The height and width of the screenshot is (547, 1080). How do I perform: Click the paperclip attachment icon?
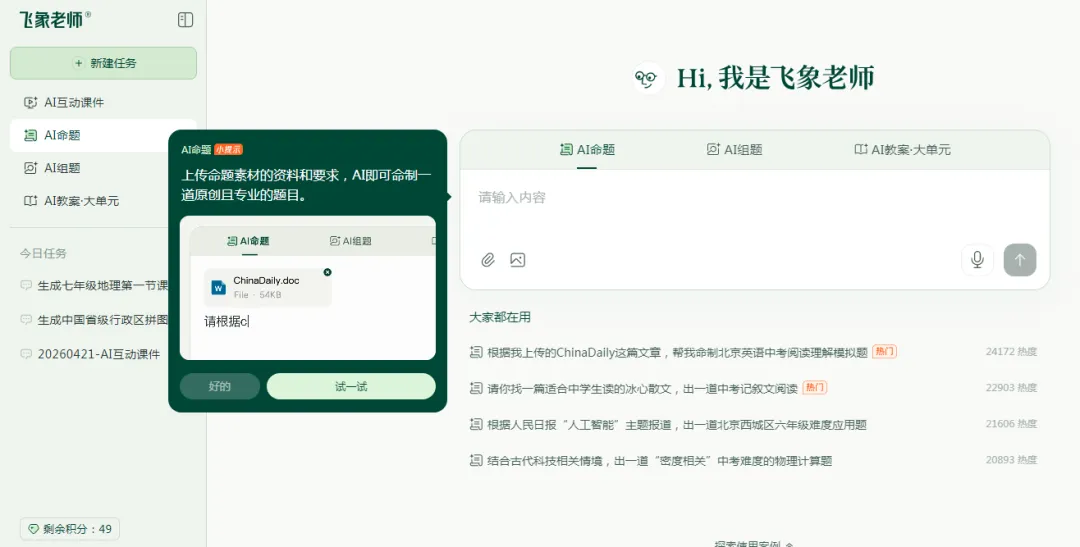click(x=488, y=260)
